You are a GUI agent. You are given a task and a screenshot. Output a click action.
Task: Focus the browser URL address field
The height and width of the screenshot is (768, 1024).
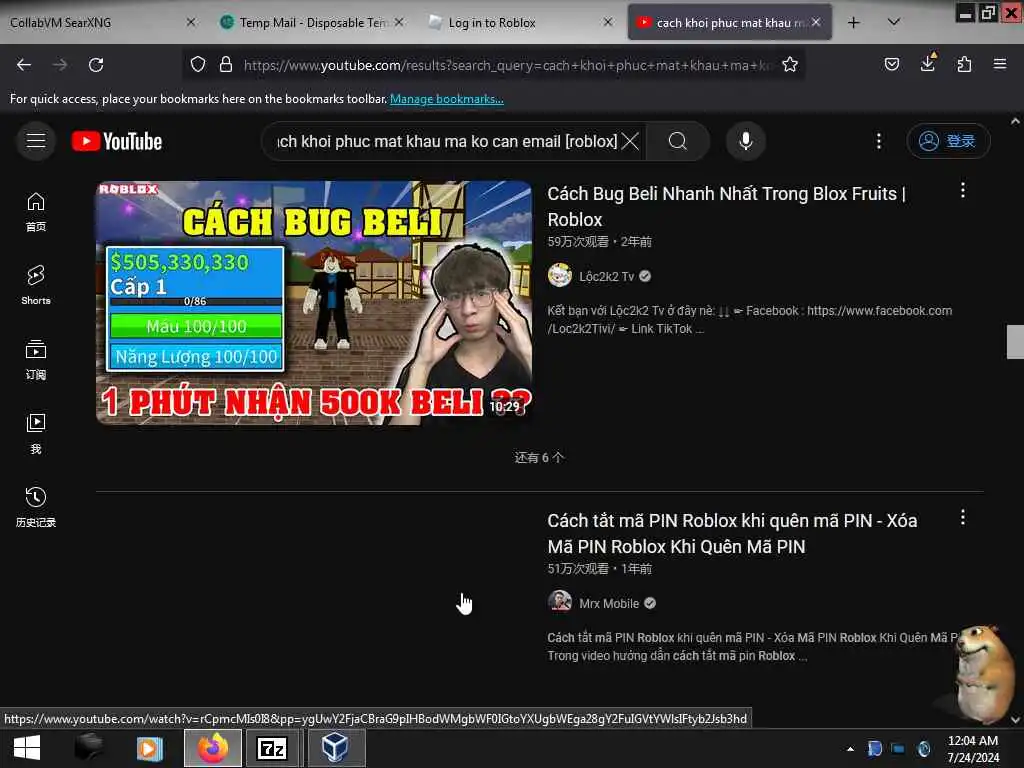click(x=507, y=65)
